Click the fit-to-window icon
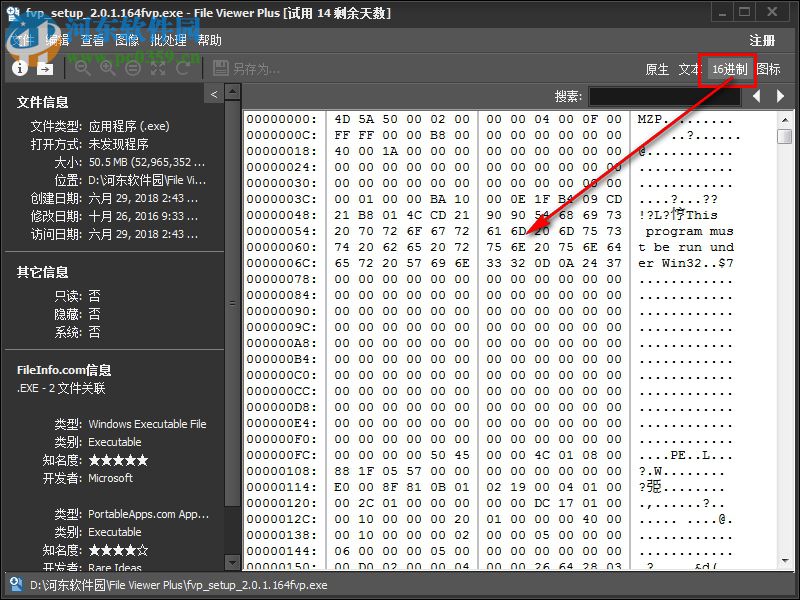800x600 pixels. pos(157,69)
